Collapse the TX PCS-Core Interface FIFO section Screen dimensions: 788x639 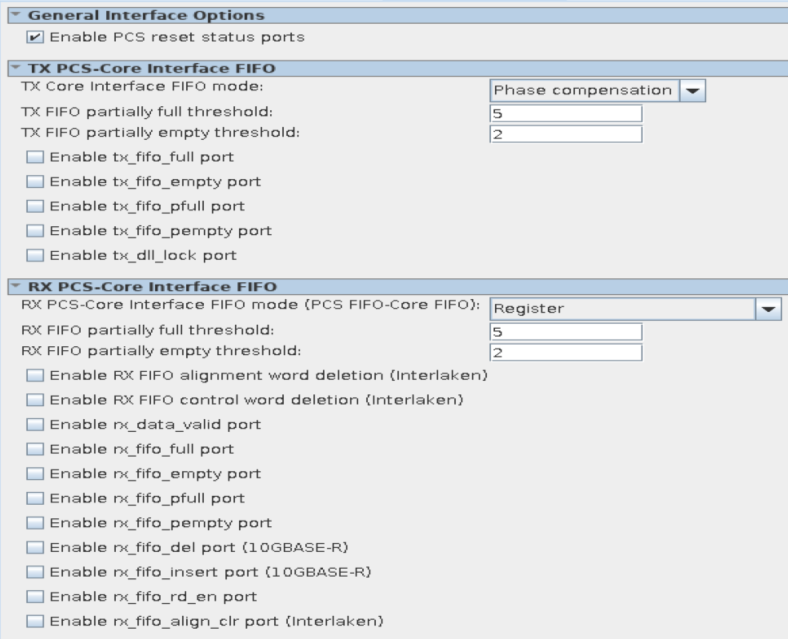coord(14,68)
